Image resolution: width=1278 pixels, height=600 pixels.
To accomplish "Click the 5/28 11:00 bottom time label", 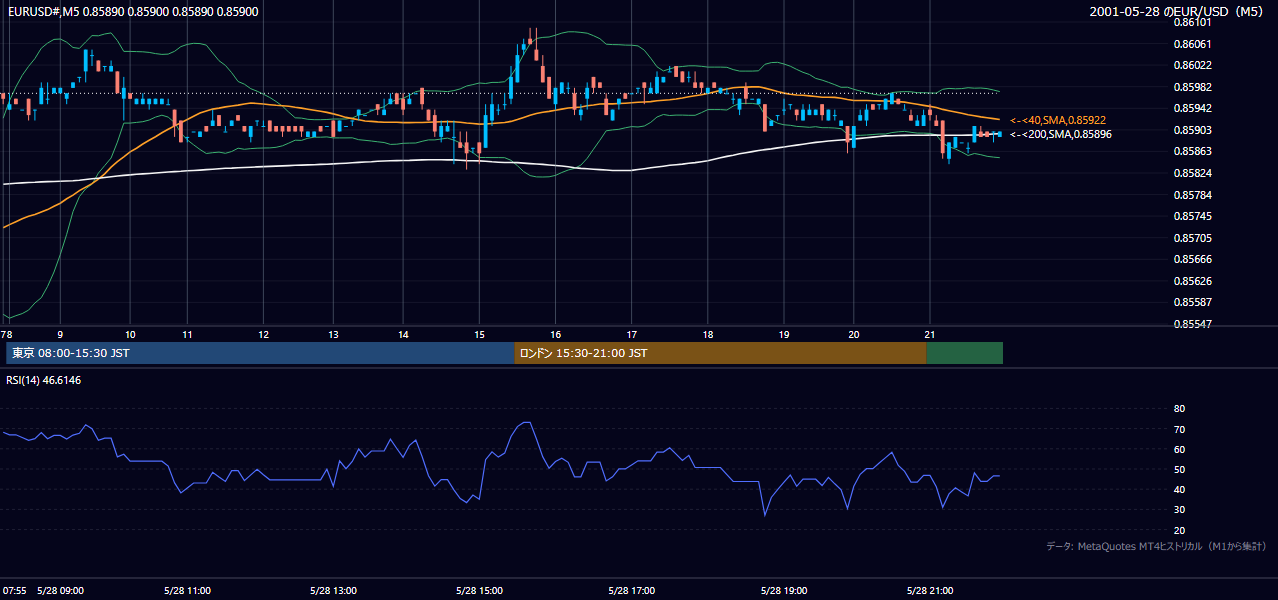I will click(186, 591).
